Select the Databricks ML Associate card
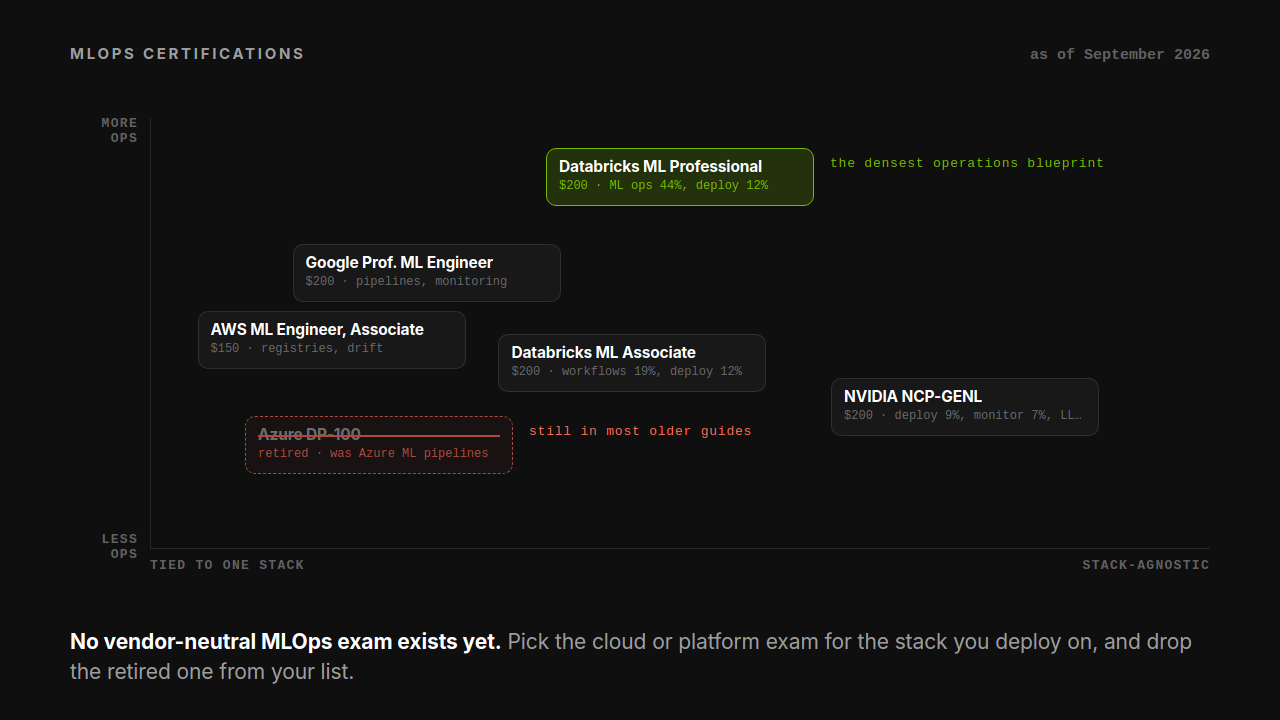This screenshot has height=720, width=1280. [632, 363]
